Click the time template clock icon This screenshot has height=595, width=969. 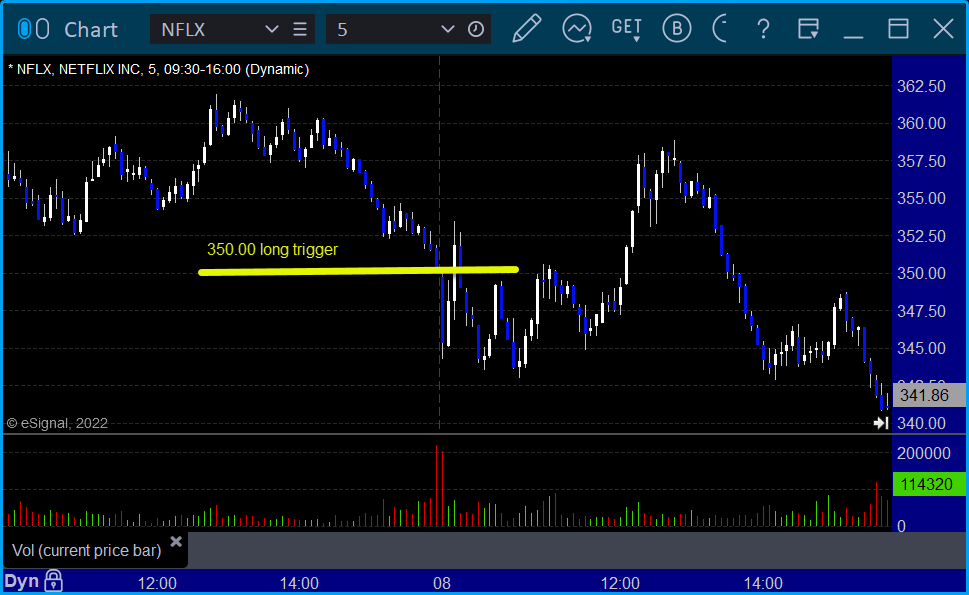pyautogui.click(x=476, y=29)
